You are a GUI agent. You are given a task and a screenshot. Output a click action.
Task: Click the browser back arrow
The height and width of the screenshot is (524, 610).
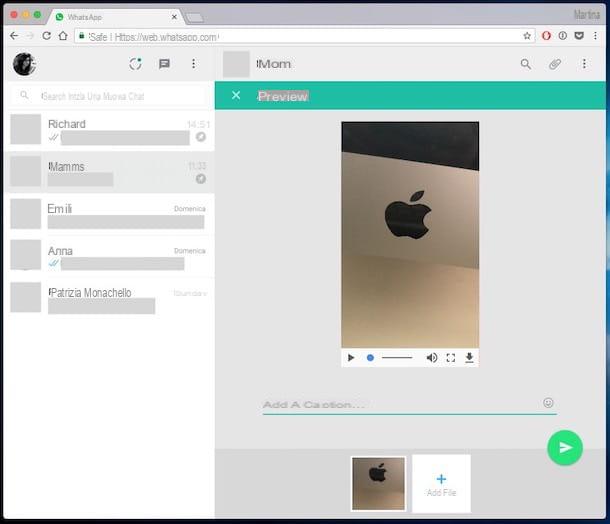pos(14,36)
